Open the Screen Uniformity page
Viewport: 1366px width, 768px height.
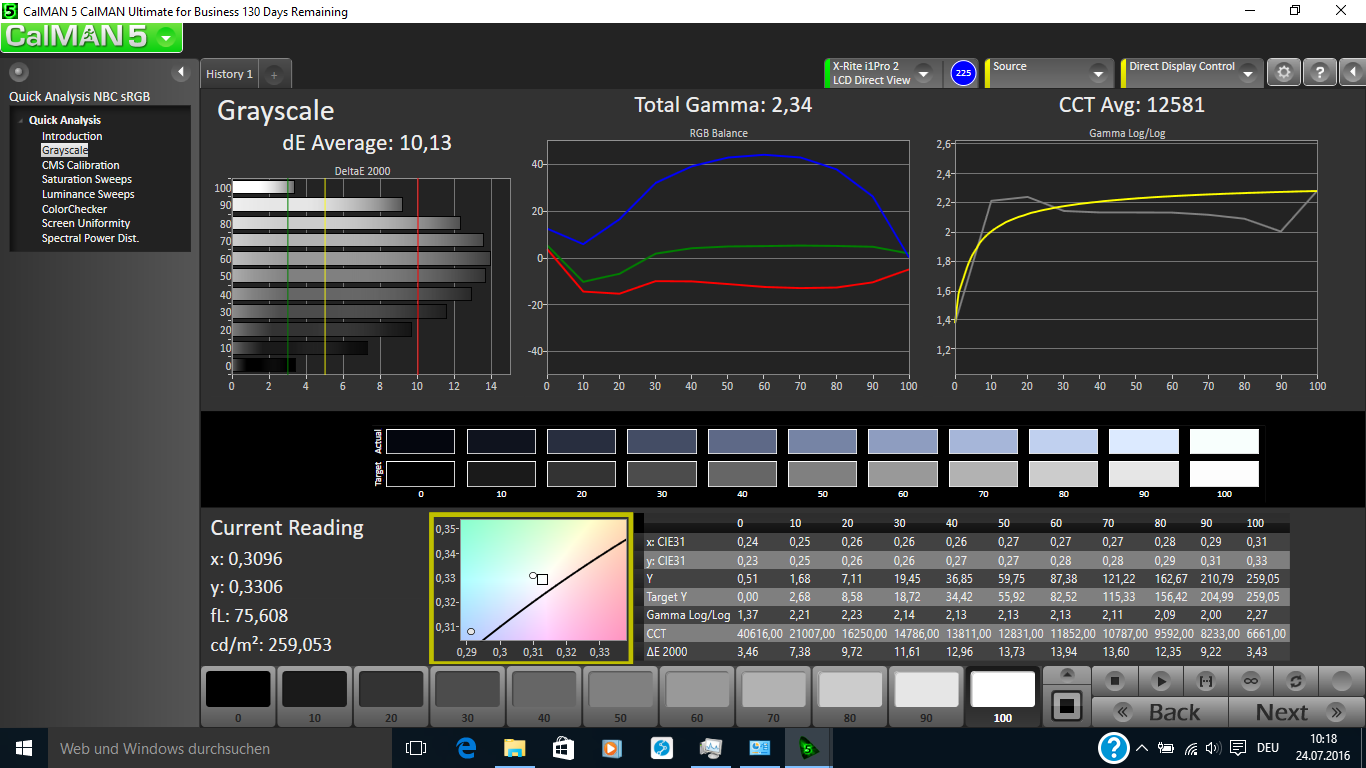click(86, 223)
